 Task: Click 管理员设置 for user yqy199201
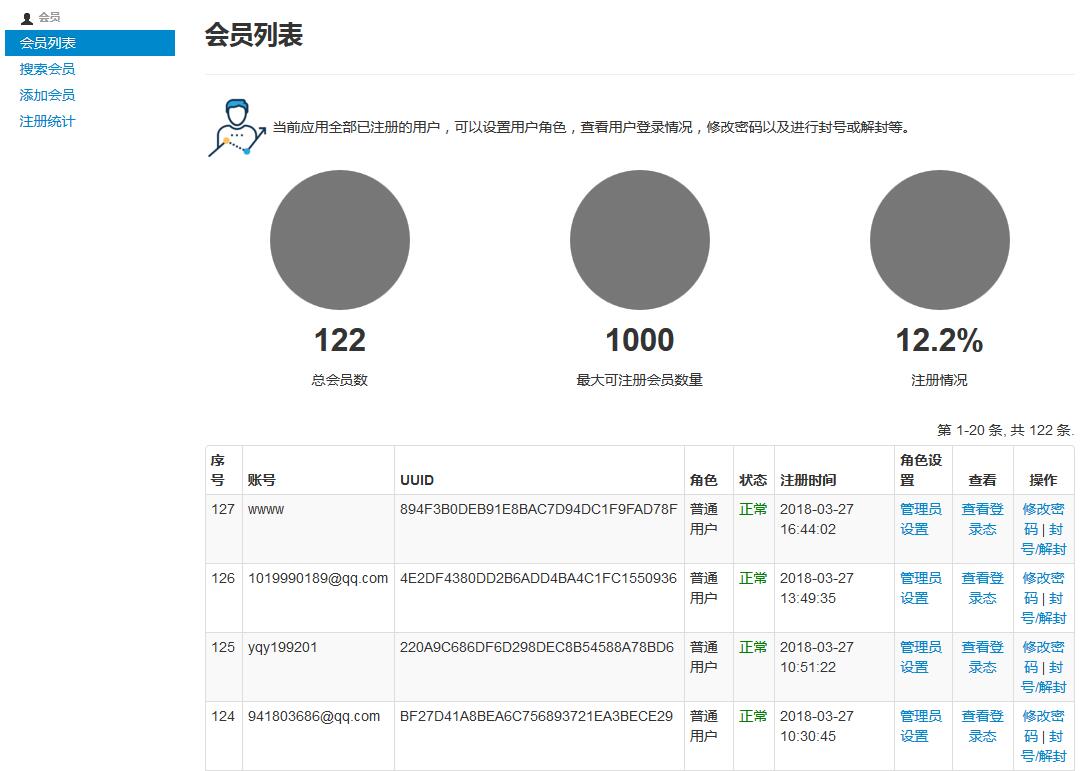pyautogui.click(x=921, y=657)
